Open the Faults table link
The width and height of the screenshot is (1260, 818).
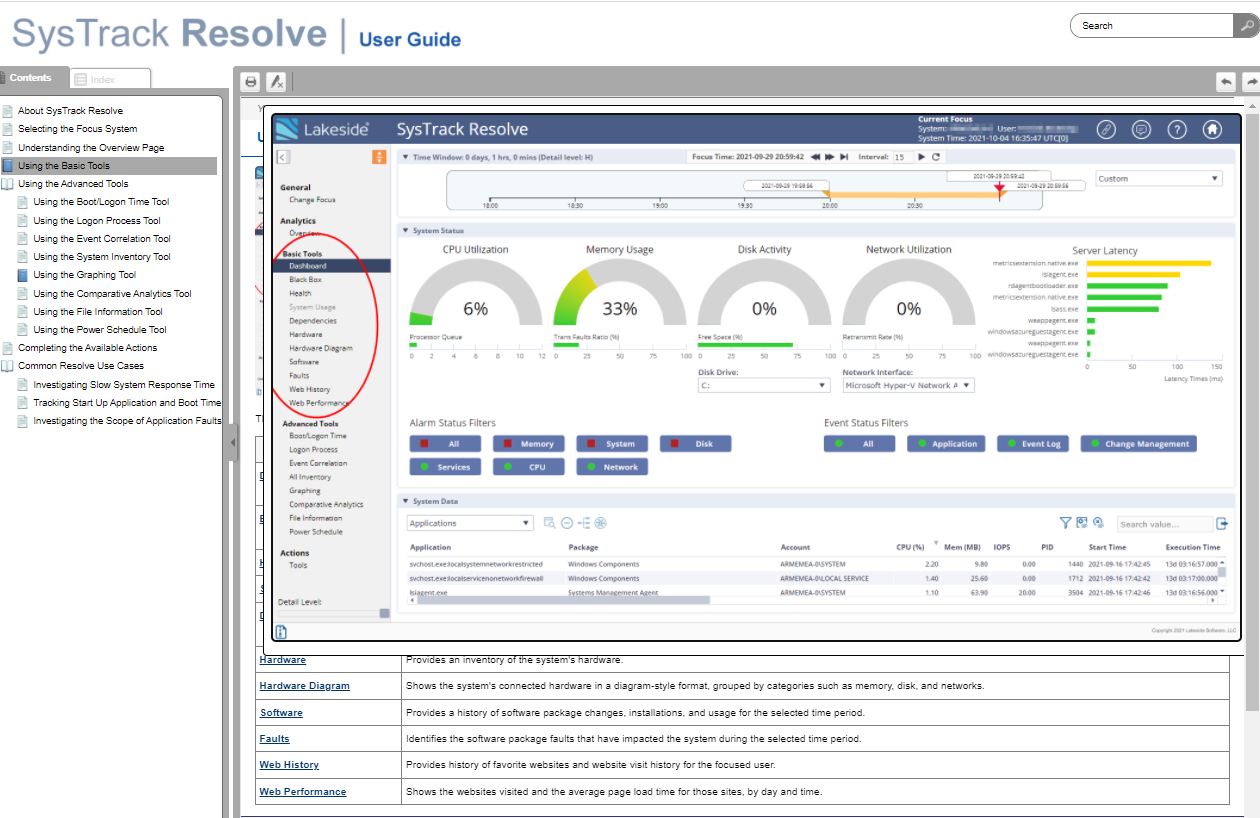[x=275, y=738]
